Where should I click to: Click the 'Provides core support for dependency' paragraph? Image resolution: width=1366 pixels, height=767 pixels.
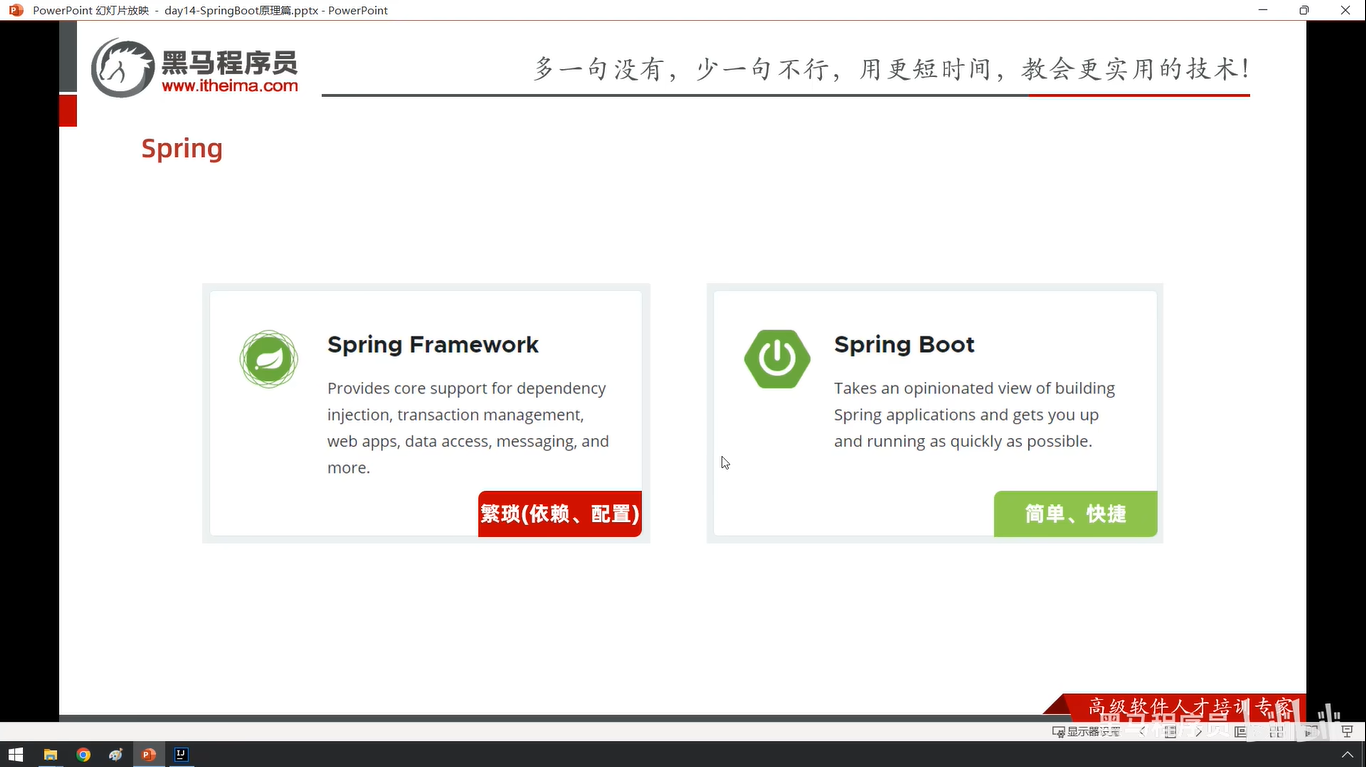click(468, 428)
